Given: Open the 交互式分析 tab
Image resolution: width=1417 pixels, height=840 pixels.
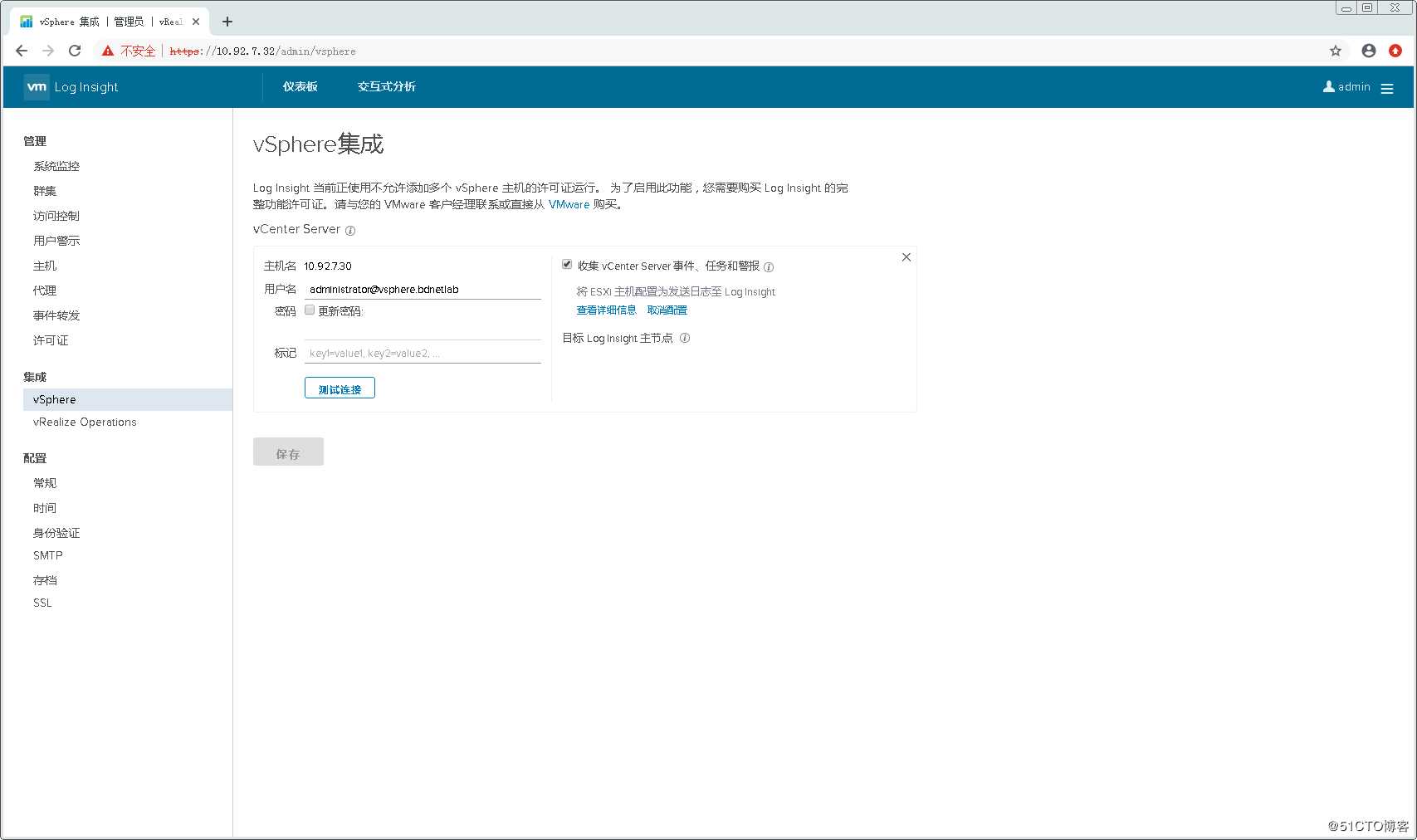Looking at the screenshot, I should pyautogui.click(x=387, y=86).
